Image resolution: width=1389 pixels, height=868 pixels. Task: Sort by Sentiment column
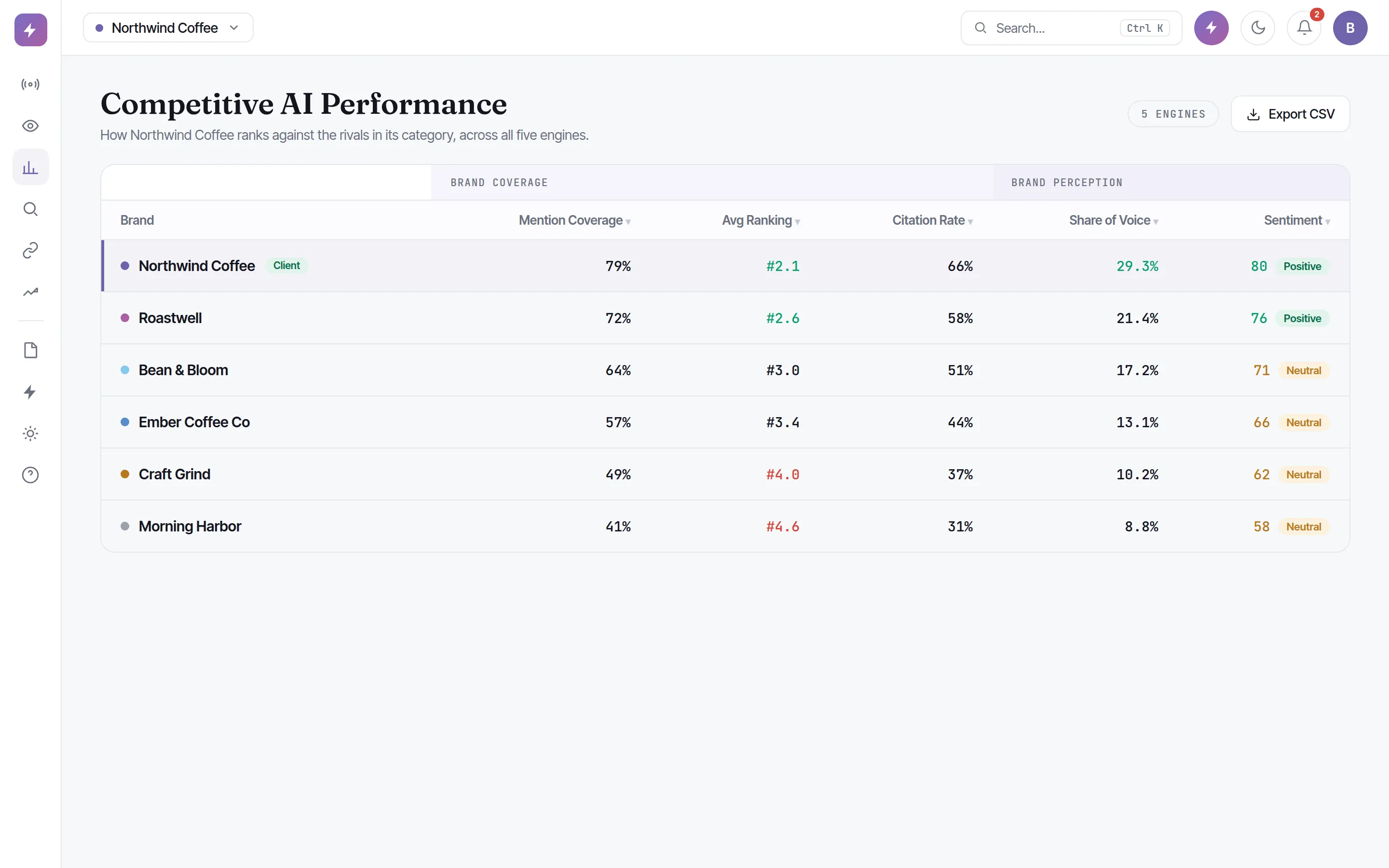tap(1296, 220)
